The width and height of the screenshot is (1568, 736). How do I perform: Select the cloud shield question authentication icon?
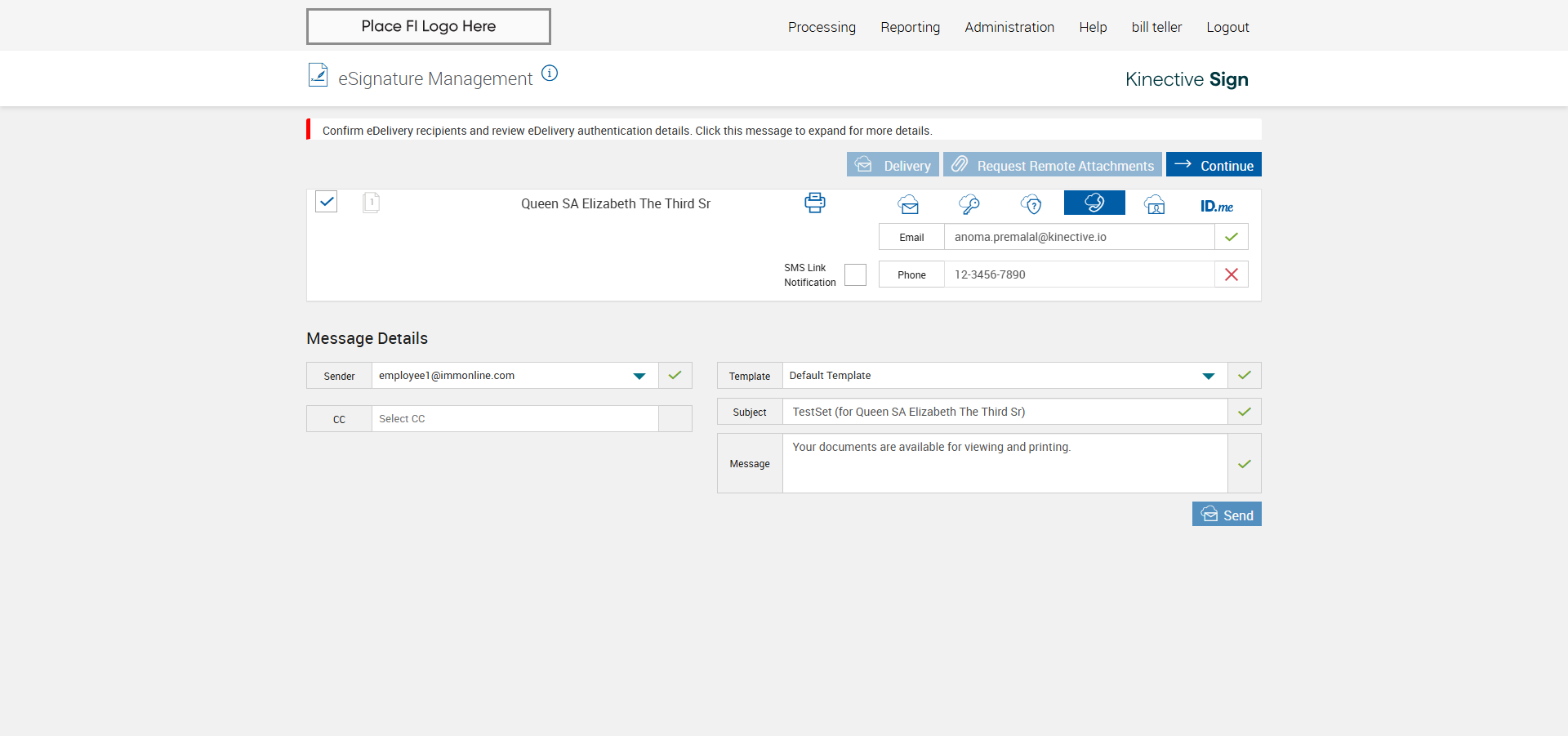(x=1031, y=204)
